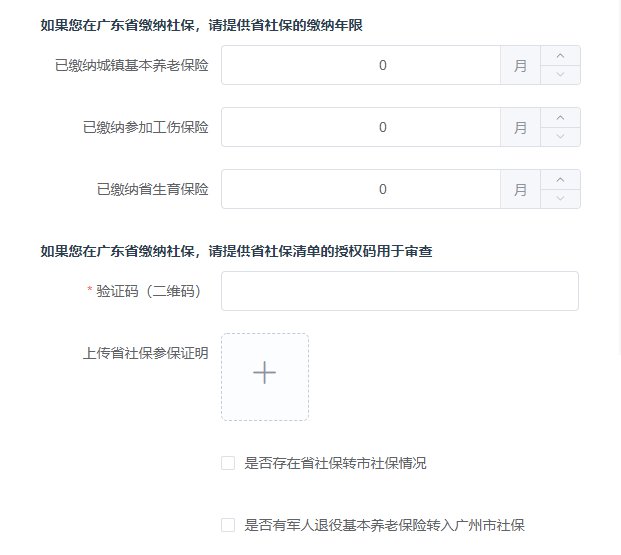Click the 上传省社保参保证明 label
The image size is (621, 555).
pos(146,353)
